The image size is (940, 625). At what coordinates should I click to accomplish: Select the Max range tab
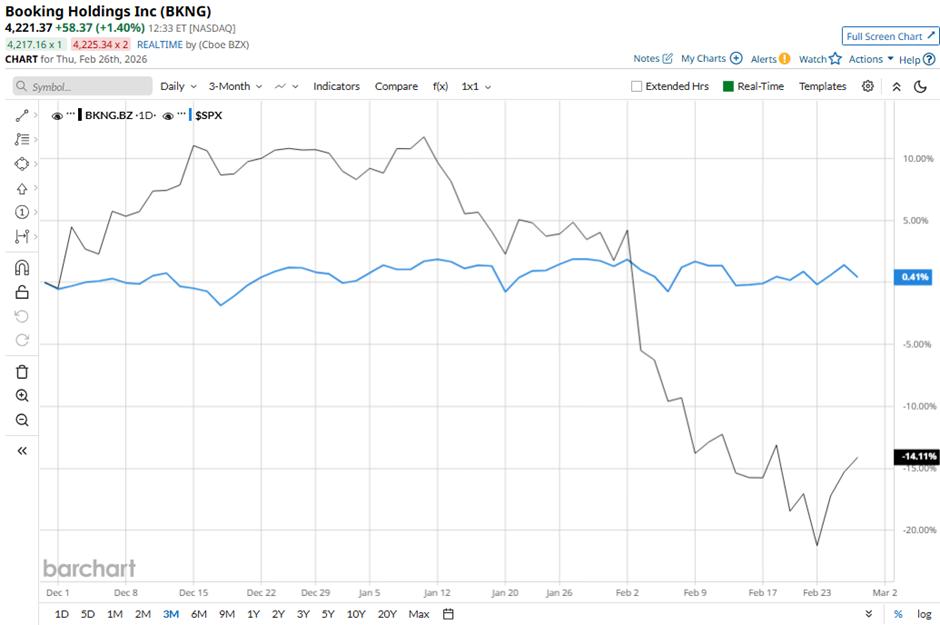tap(418, 614)
